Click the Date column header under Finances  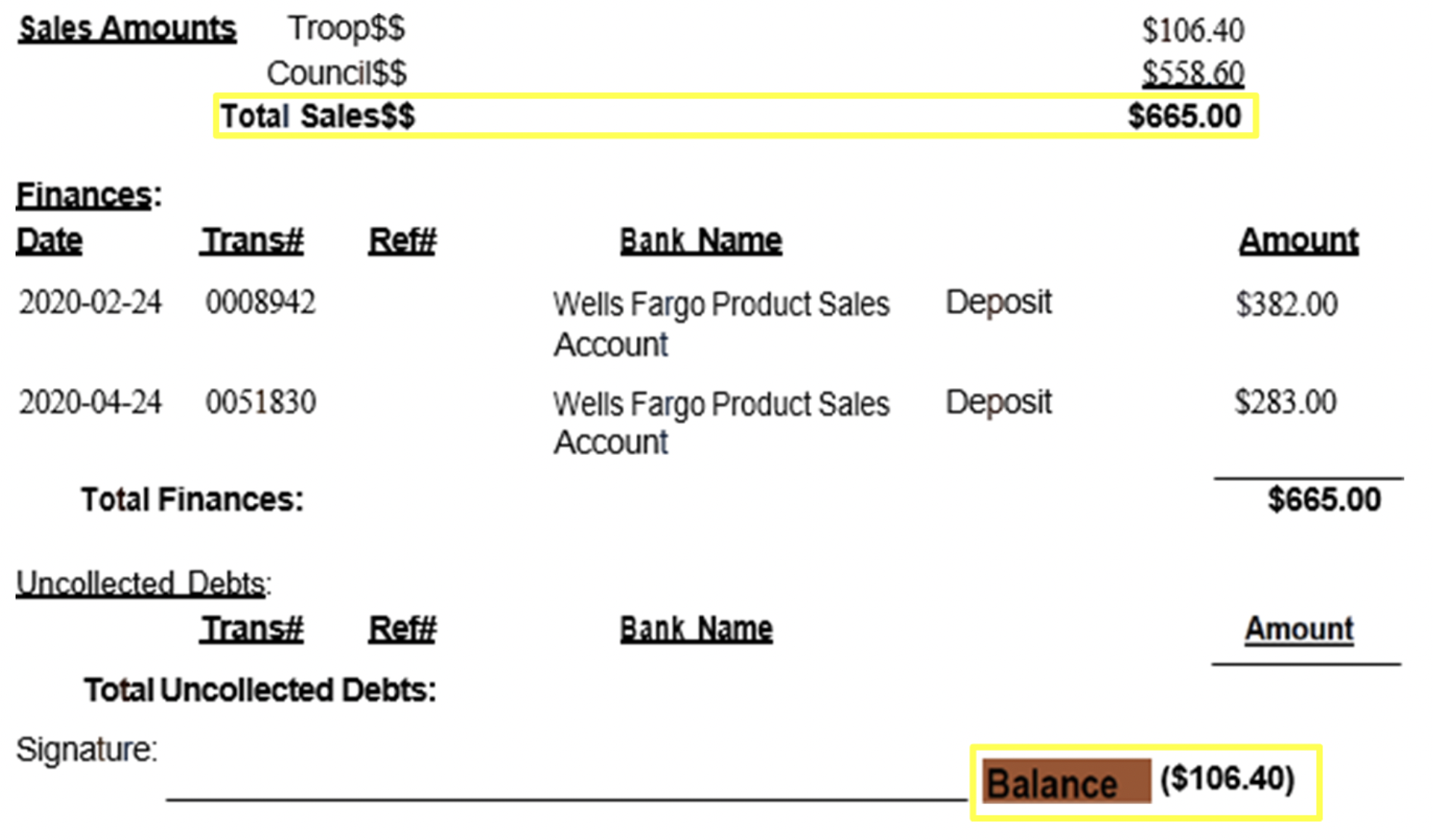[x=49, y=241]
